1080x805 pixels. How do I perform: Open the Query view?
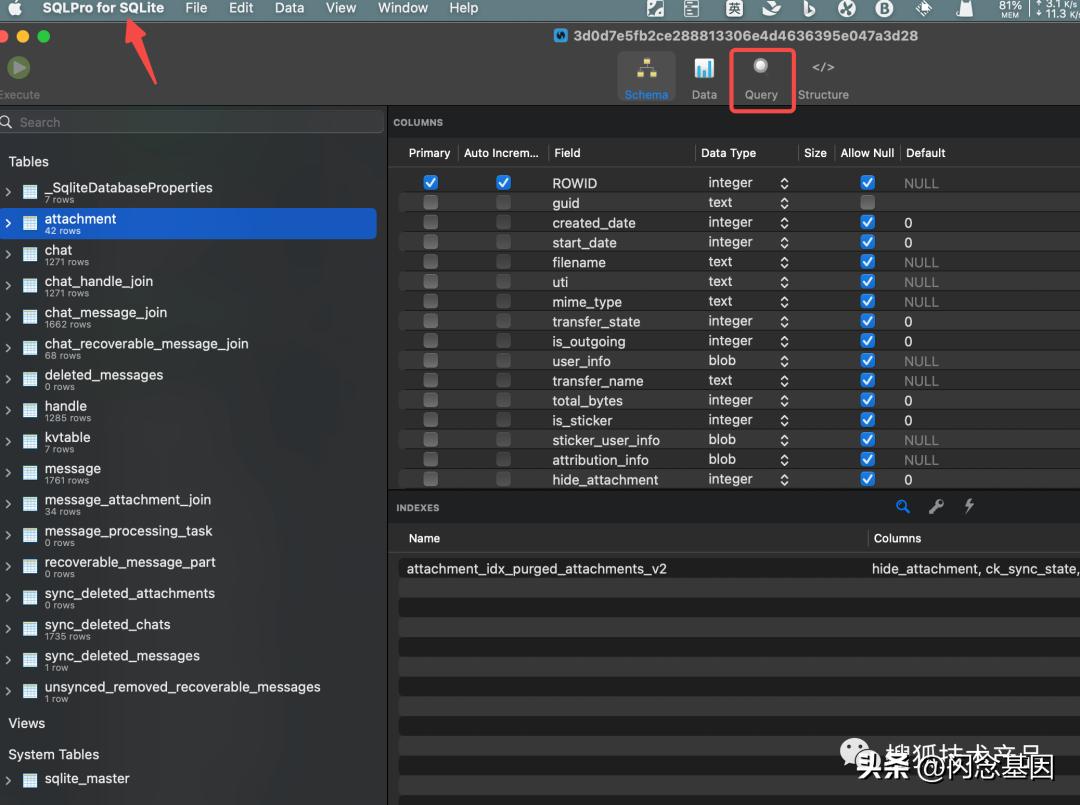(x=761, y=78)
